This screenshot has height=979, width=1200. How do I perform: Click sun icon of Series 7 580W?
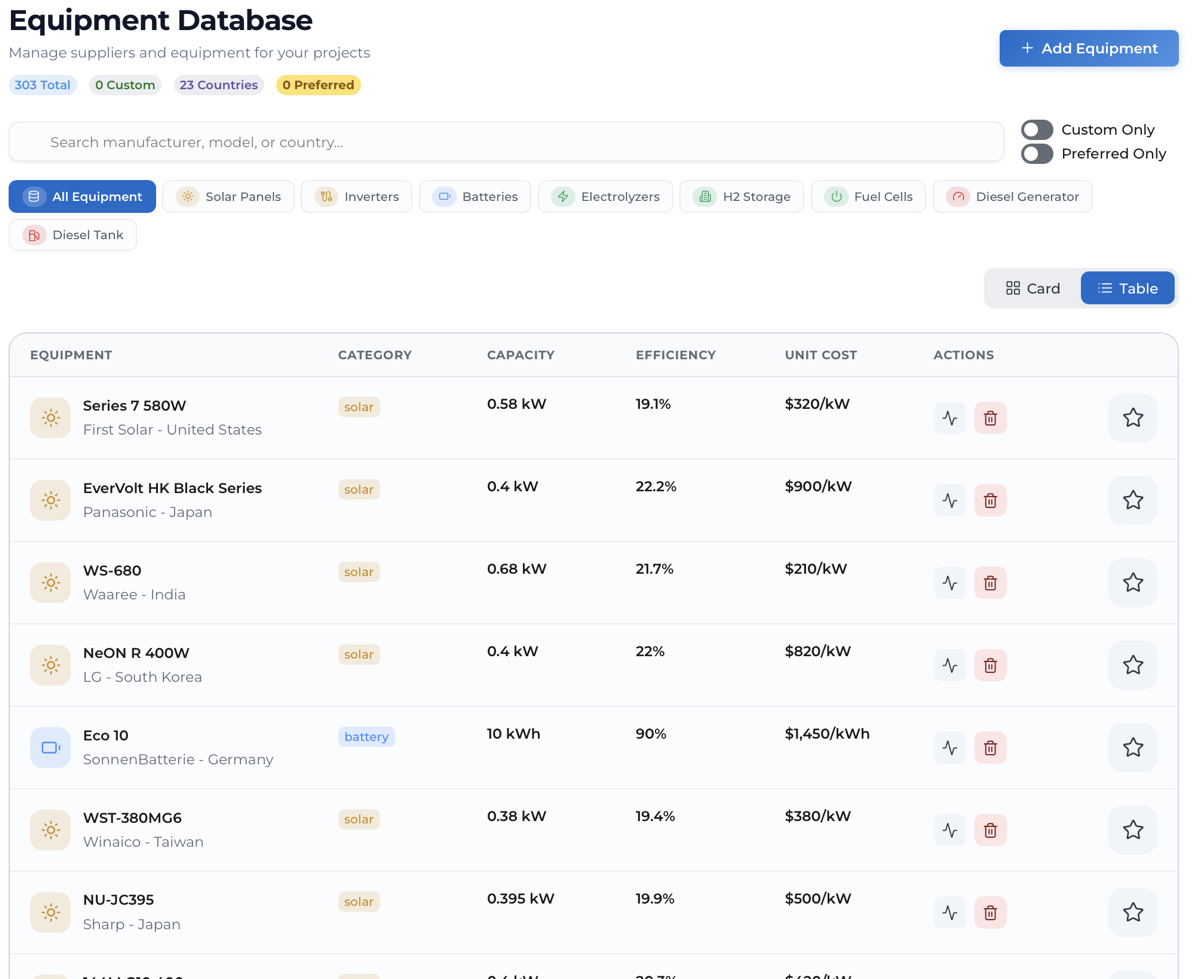click(x=50, y=418)
